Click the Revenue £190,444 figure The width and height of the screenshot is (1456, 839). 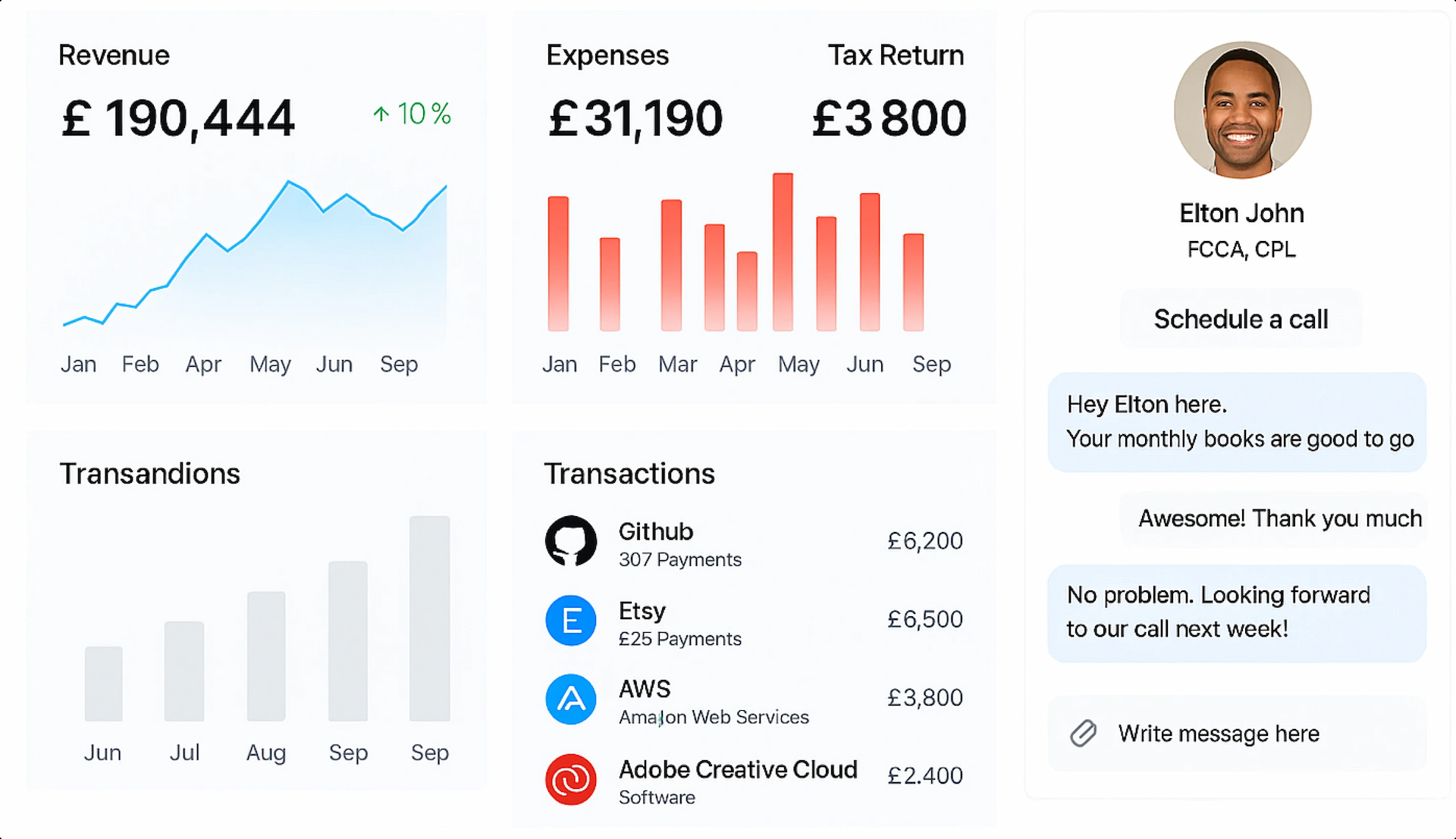[x=177, y=119]
